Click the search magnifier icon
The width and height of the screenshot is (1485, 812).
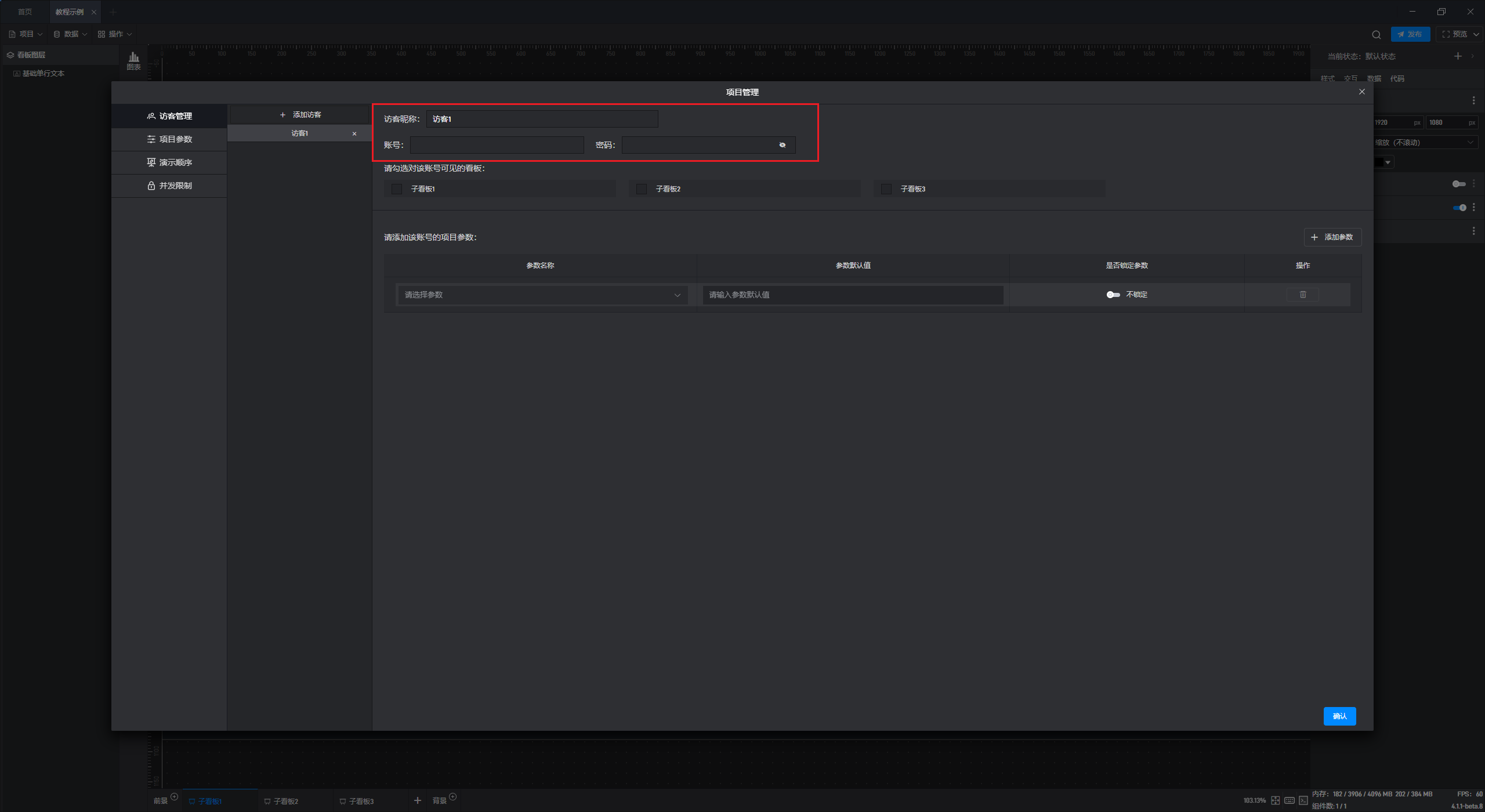tap(1376, 35)
